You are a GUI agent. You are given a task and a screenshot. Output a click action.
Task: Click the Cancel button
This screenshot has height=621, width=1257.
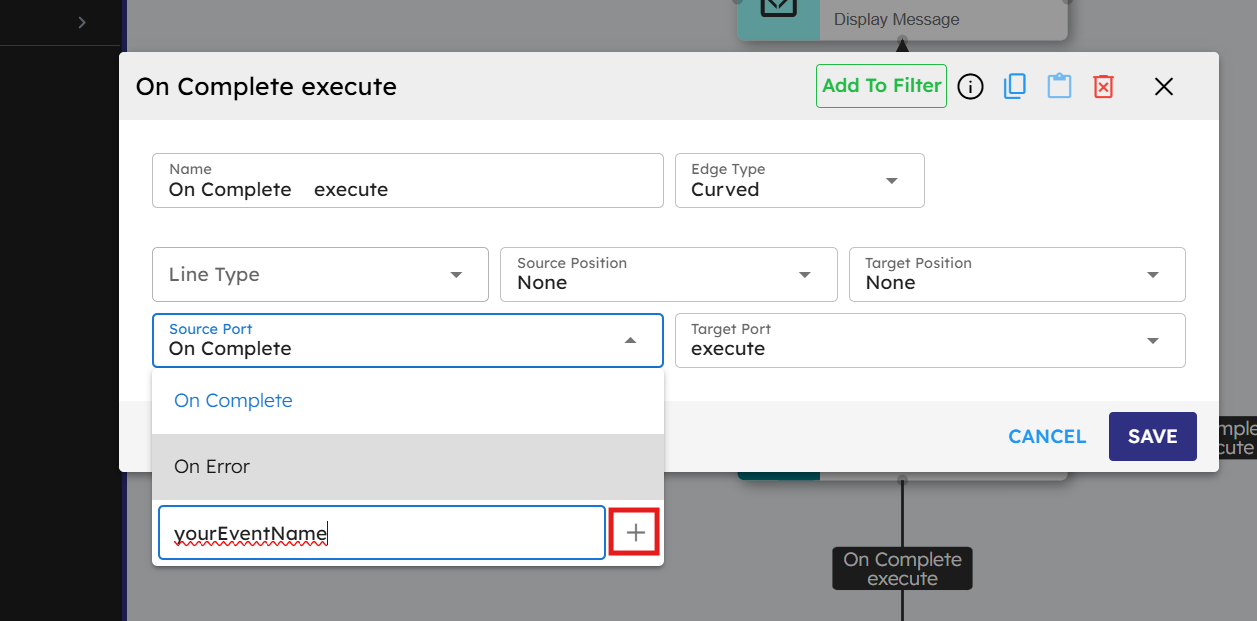tap(1046, 437)
